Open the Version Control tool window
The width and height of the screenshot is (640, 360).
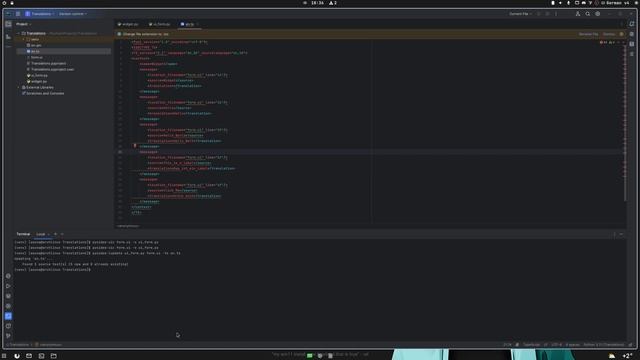pyautogui.click(x=8, y=336)
